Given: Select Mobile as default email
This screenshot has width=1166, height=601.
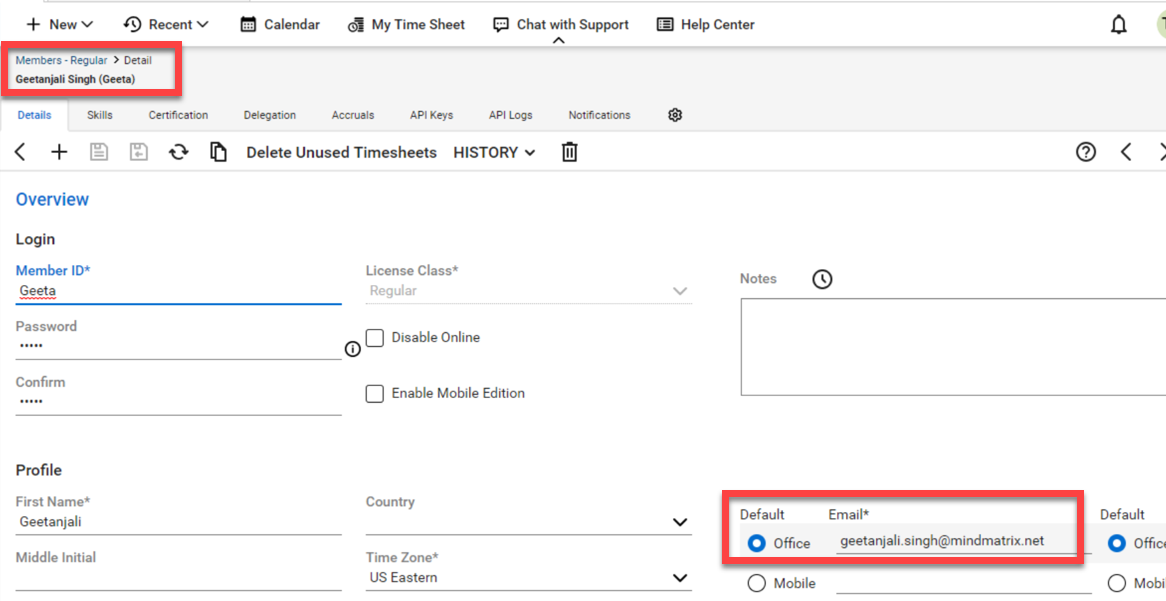Looking at the screenshot, I should pos(757,584).
